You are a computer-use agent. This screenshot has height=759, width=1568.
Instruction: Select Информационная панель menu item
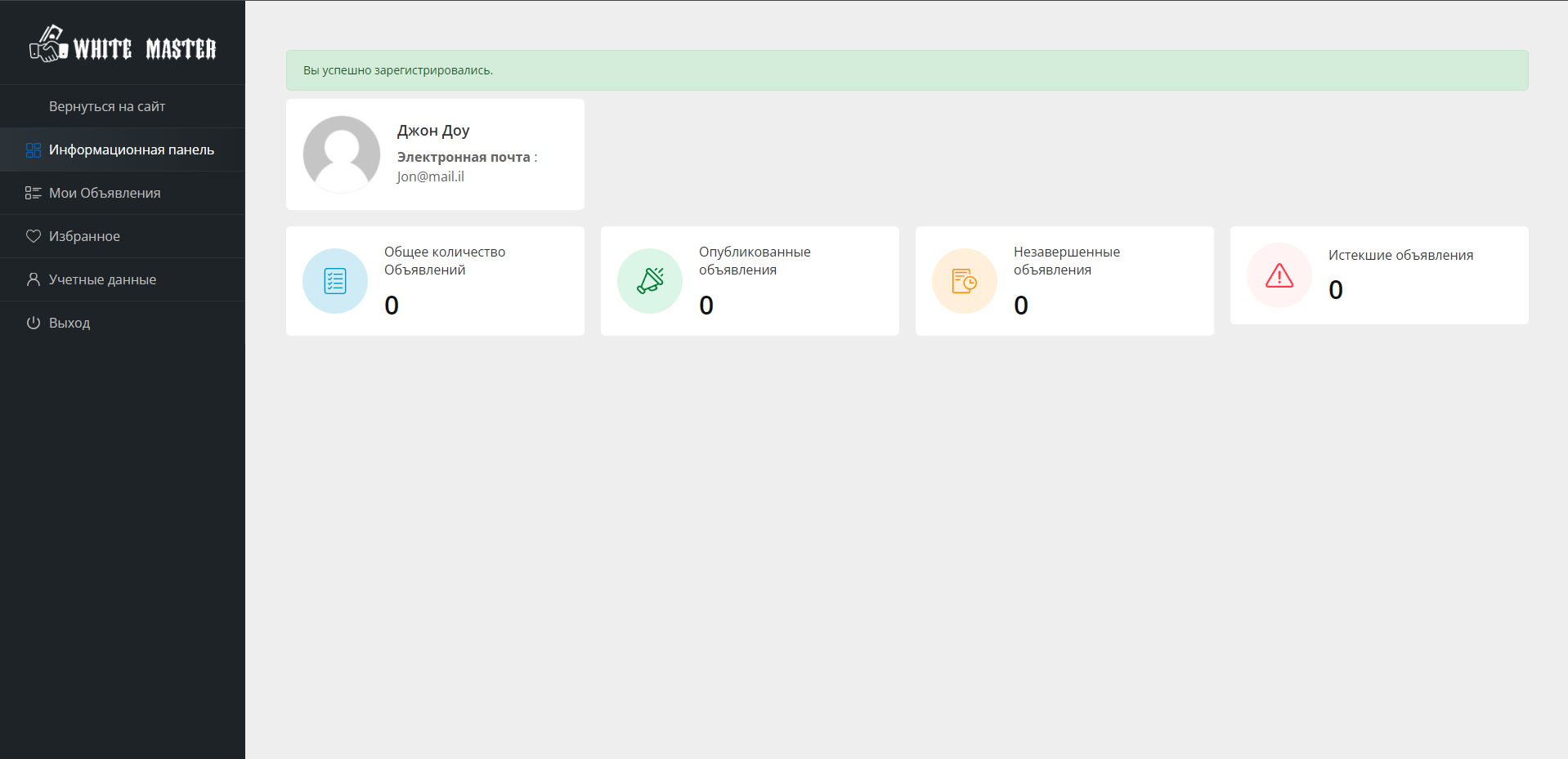[132, 150]
